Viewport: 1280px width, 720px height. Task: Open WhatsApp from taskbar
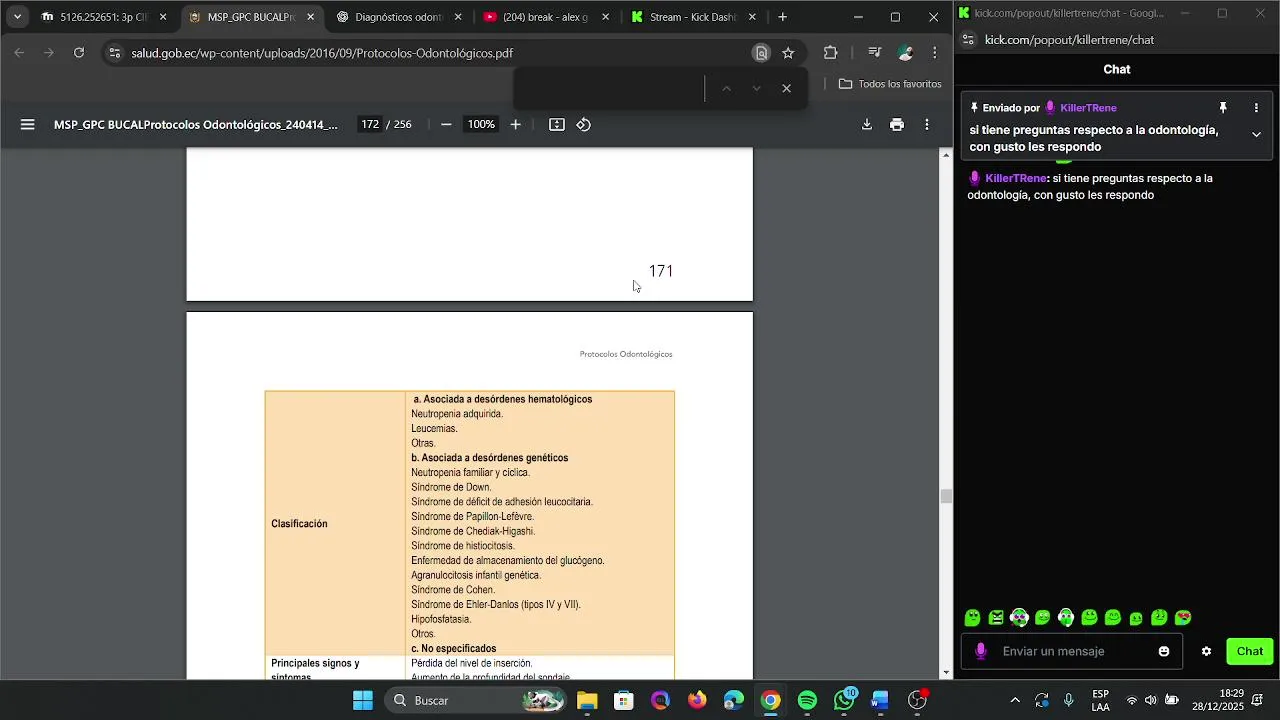point(844,700)
